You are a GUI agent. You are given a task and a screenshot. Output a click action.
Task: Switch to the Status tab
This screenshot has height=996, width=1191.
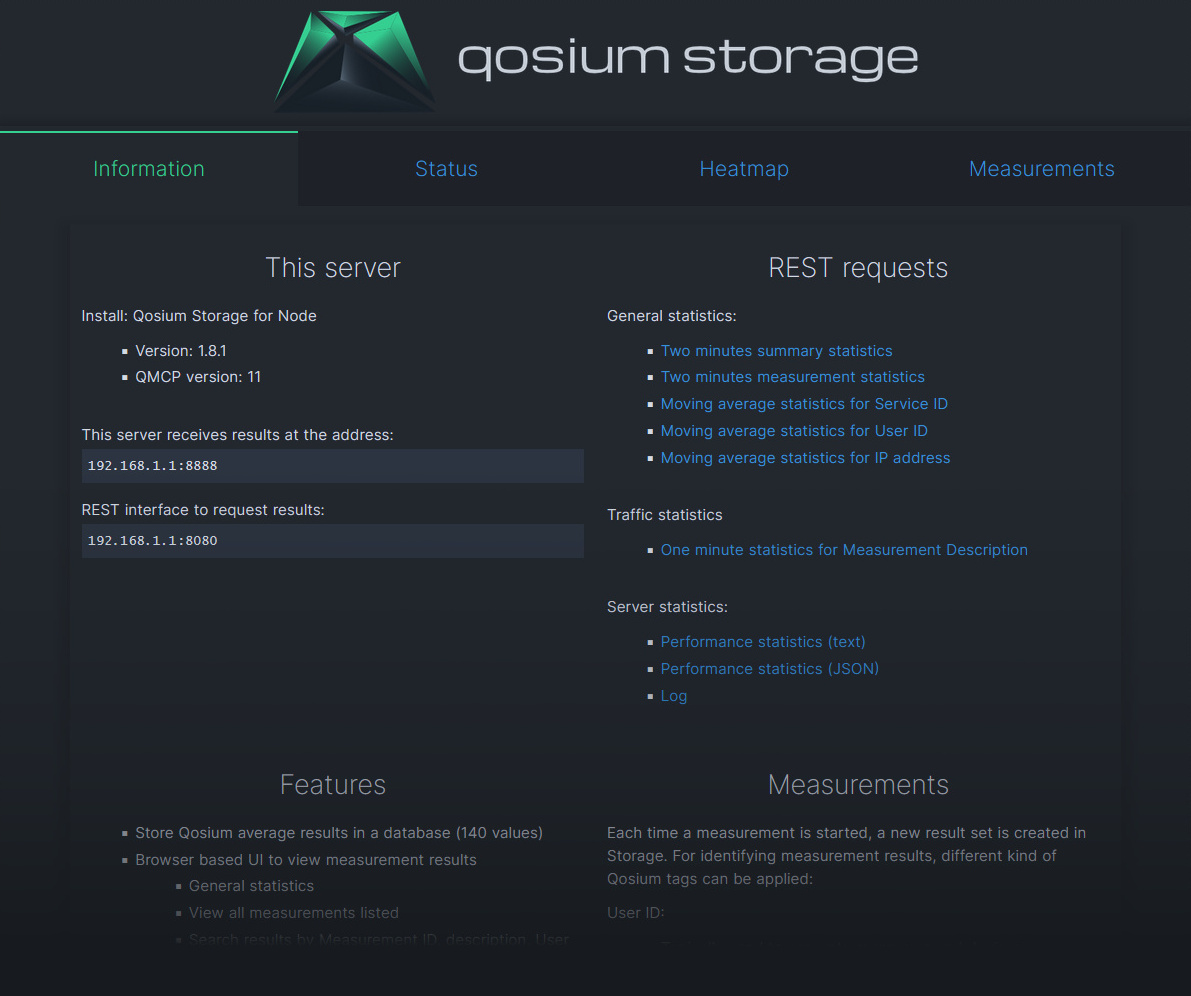pyautogui.click(x=447, y=169)
